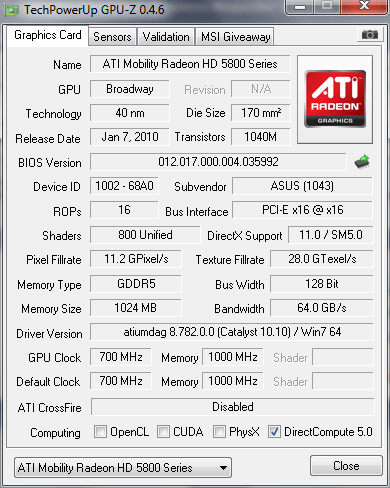Click the camera screenshot icon
Viewport: 390px width, 488px height.
click(x=369, y=34)
